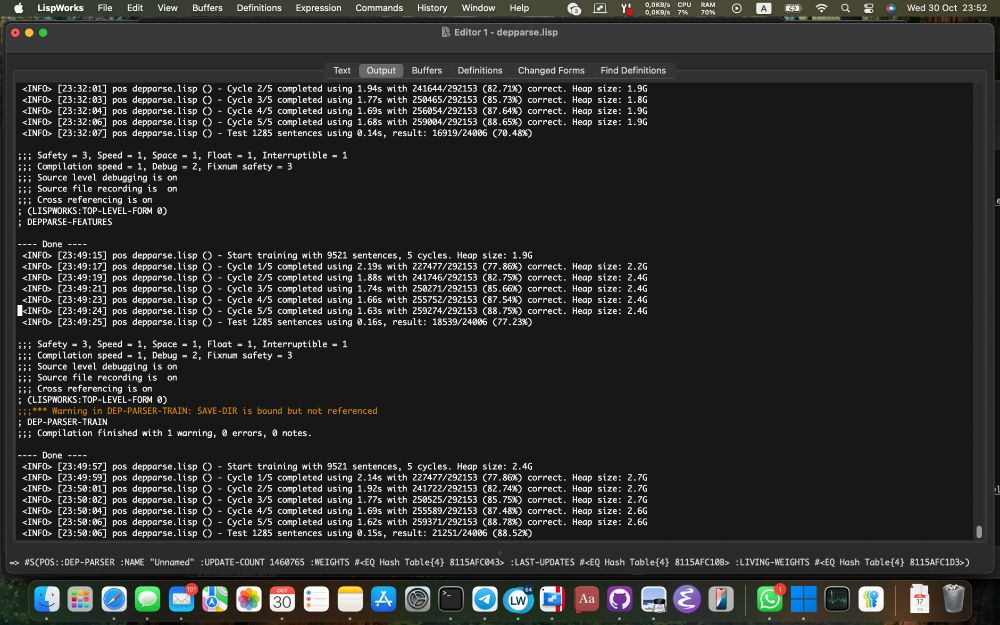Open Calendar showing 30 in Dock
The height and width of the screenshot is (625, 1000).
[283, 599]
